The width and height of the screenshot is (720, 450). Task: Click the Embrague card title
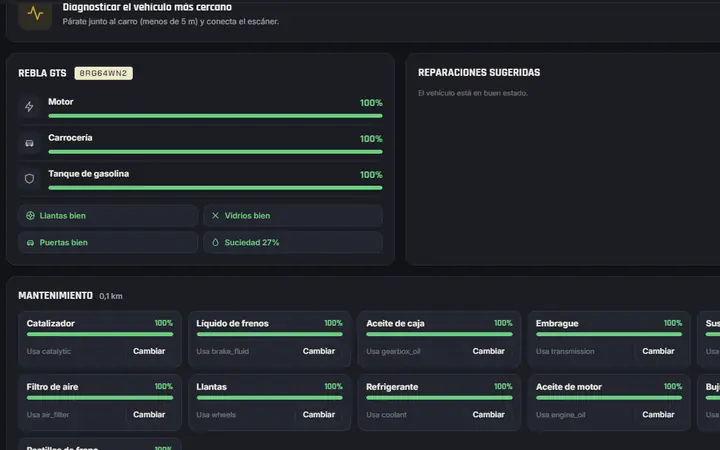557,323
